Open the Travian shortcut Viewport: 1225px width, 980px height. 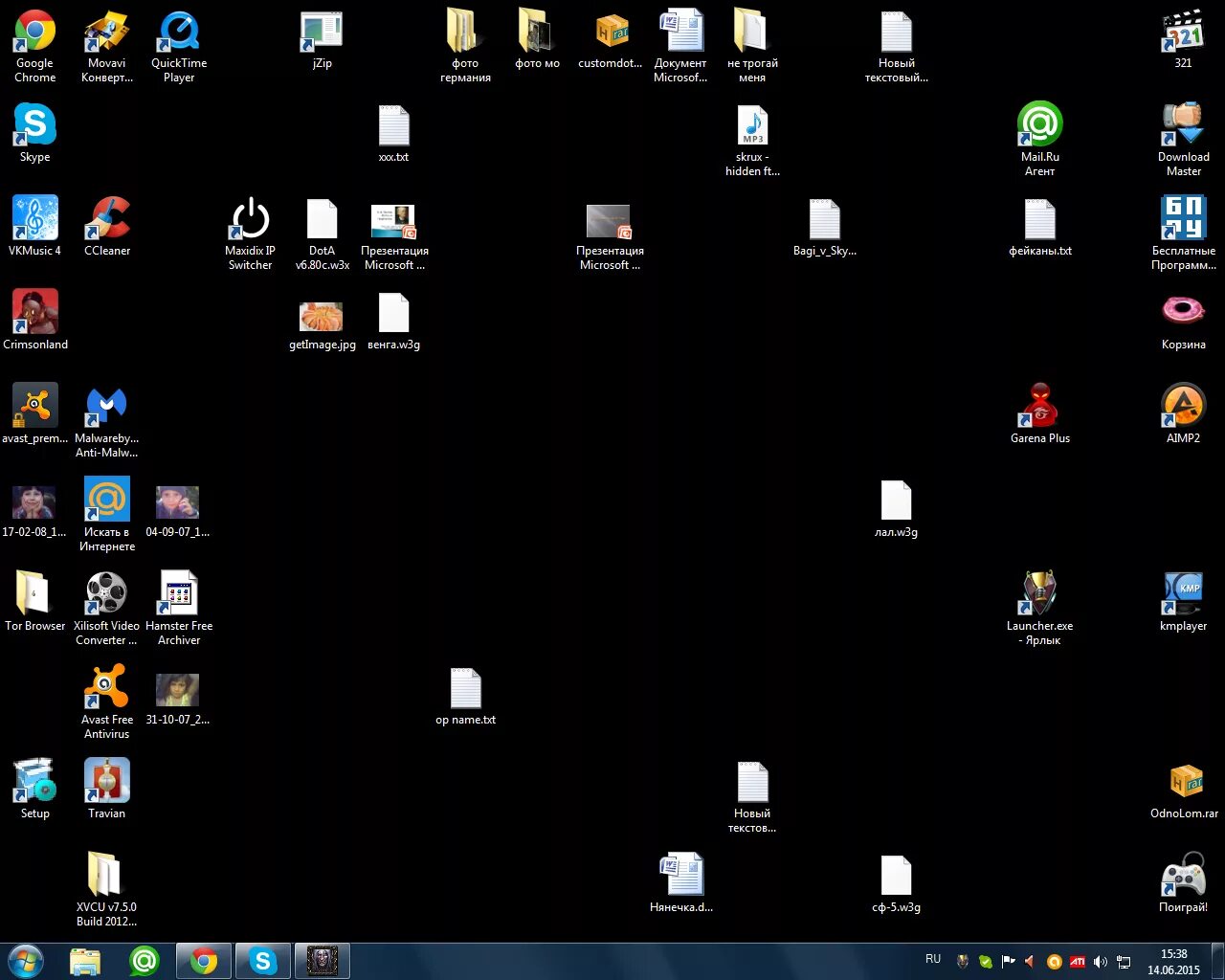(x=107, y=789)
